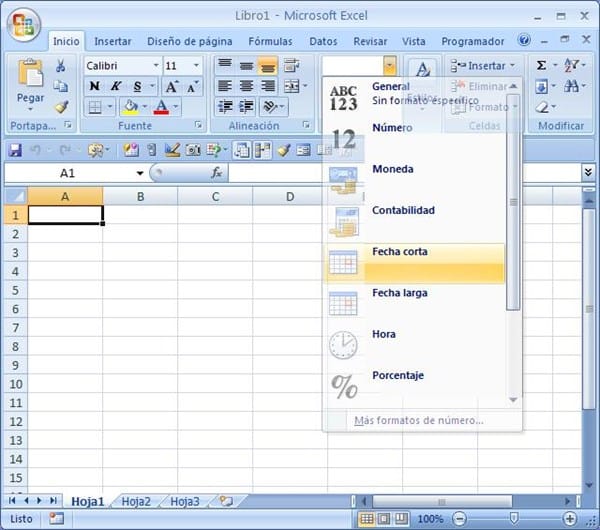The image size is (600, 530).
Task: Toggle underline with the S button
Action: (137, 86)
